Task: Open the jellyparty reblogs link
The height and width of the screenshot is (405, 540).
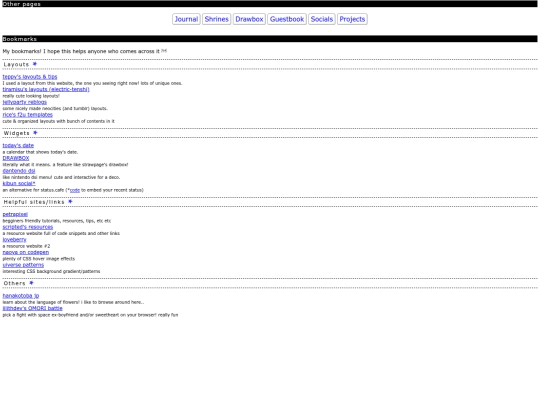Action: coord(24,102)
